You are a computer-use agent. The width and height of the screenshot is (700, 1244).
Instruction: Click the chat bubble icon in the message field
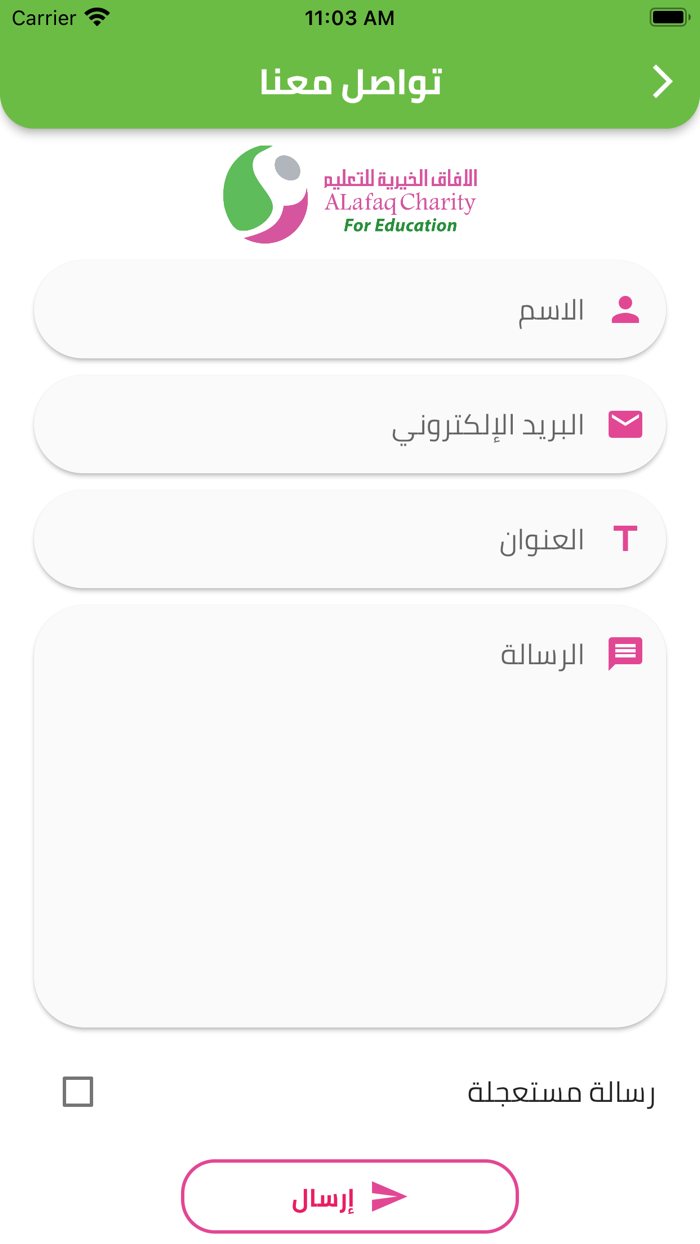click(625, 654)
